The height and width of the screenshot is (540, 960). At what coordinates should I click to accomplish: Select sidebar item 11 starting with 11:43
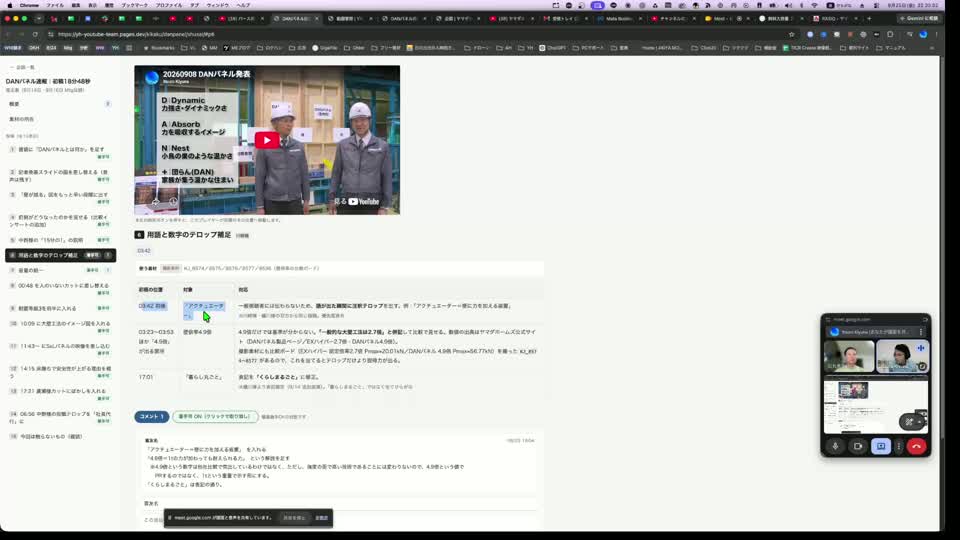(x=59, y=350)
